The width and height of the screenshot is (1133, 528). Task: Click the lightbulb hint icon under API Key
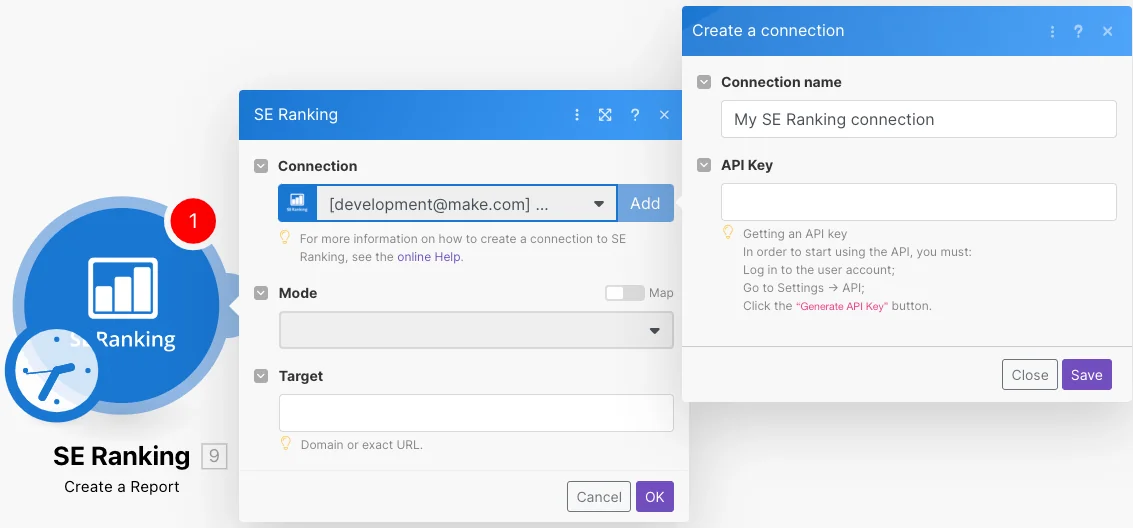(728, 233)
